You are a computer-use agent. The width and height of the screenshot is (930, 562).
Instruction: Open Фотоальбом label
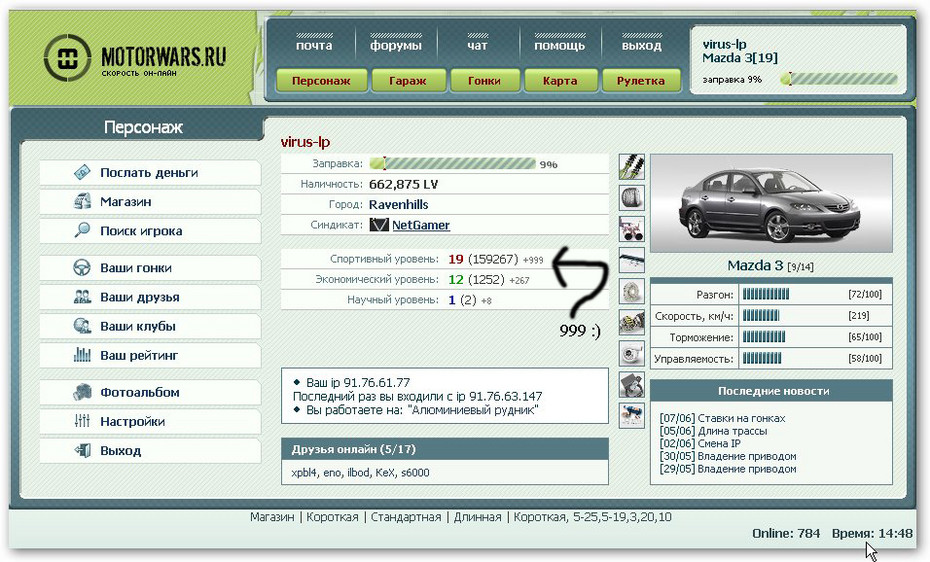139,392
